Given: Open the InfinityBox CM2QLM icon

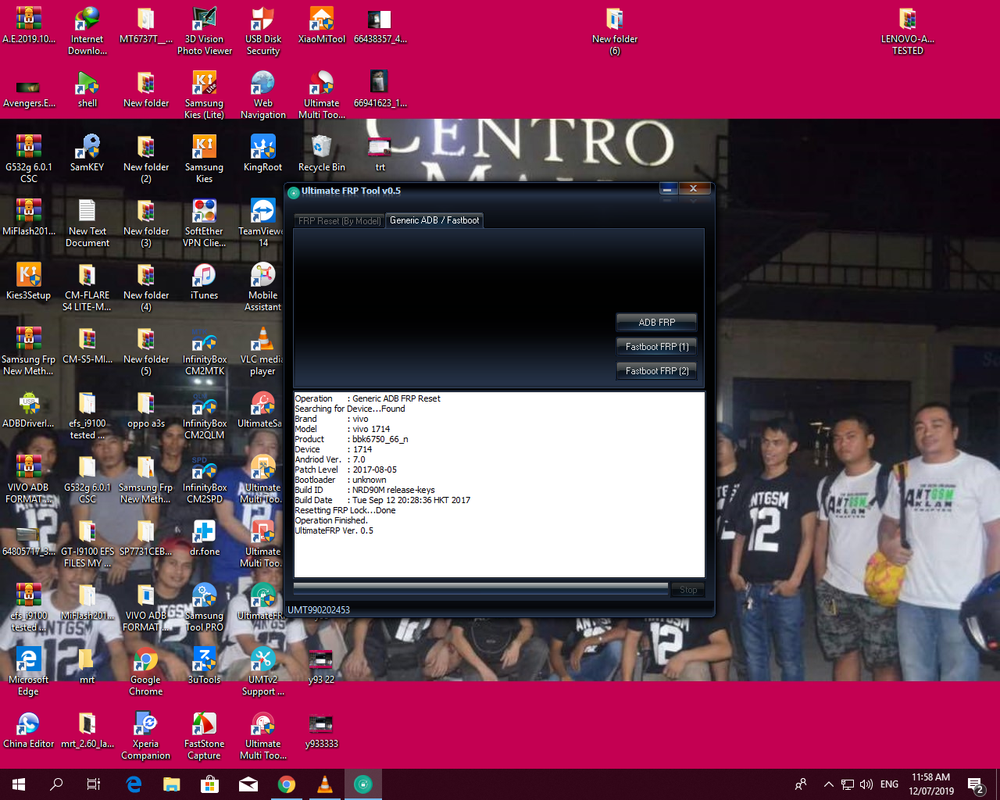Looking at the screenshot, I should point(204,415).
